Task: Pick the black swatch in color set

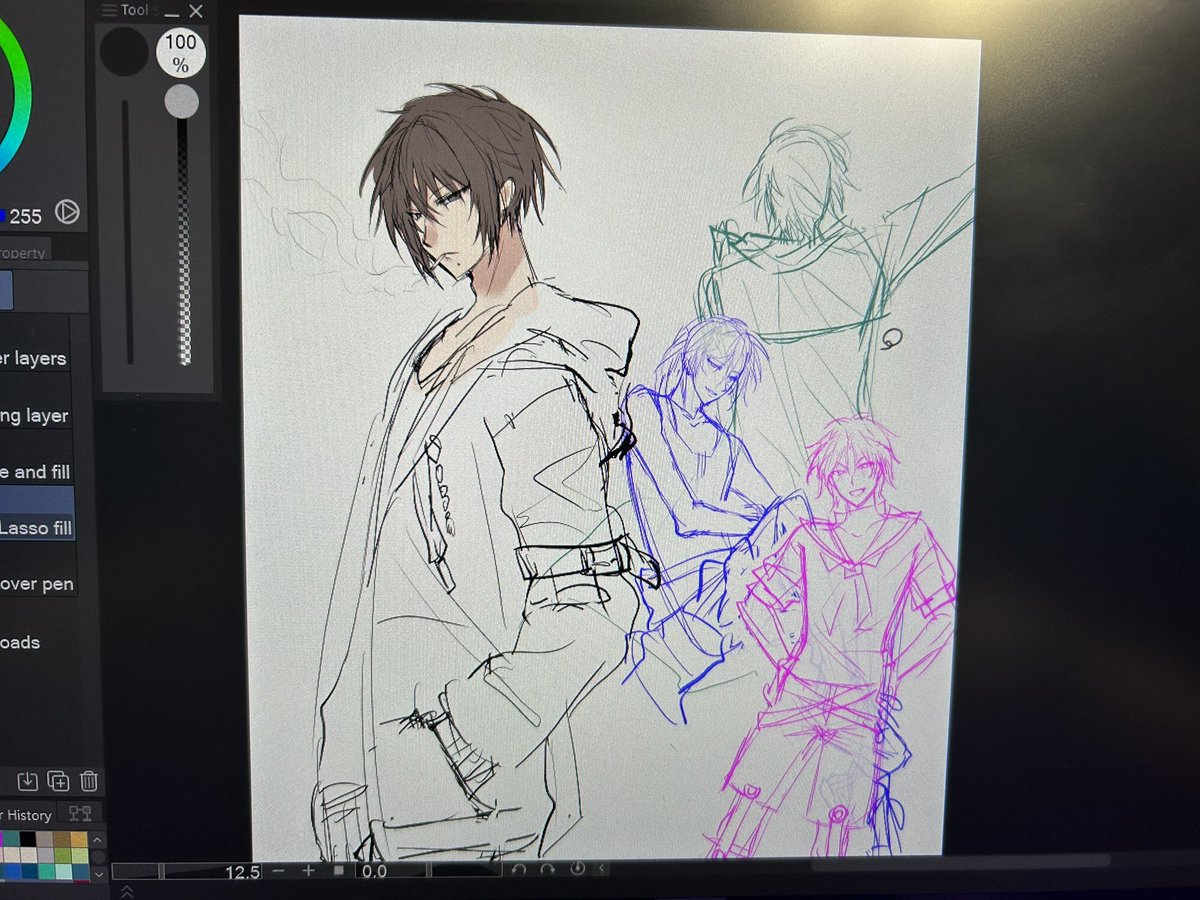Action: pos(26,840)
